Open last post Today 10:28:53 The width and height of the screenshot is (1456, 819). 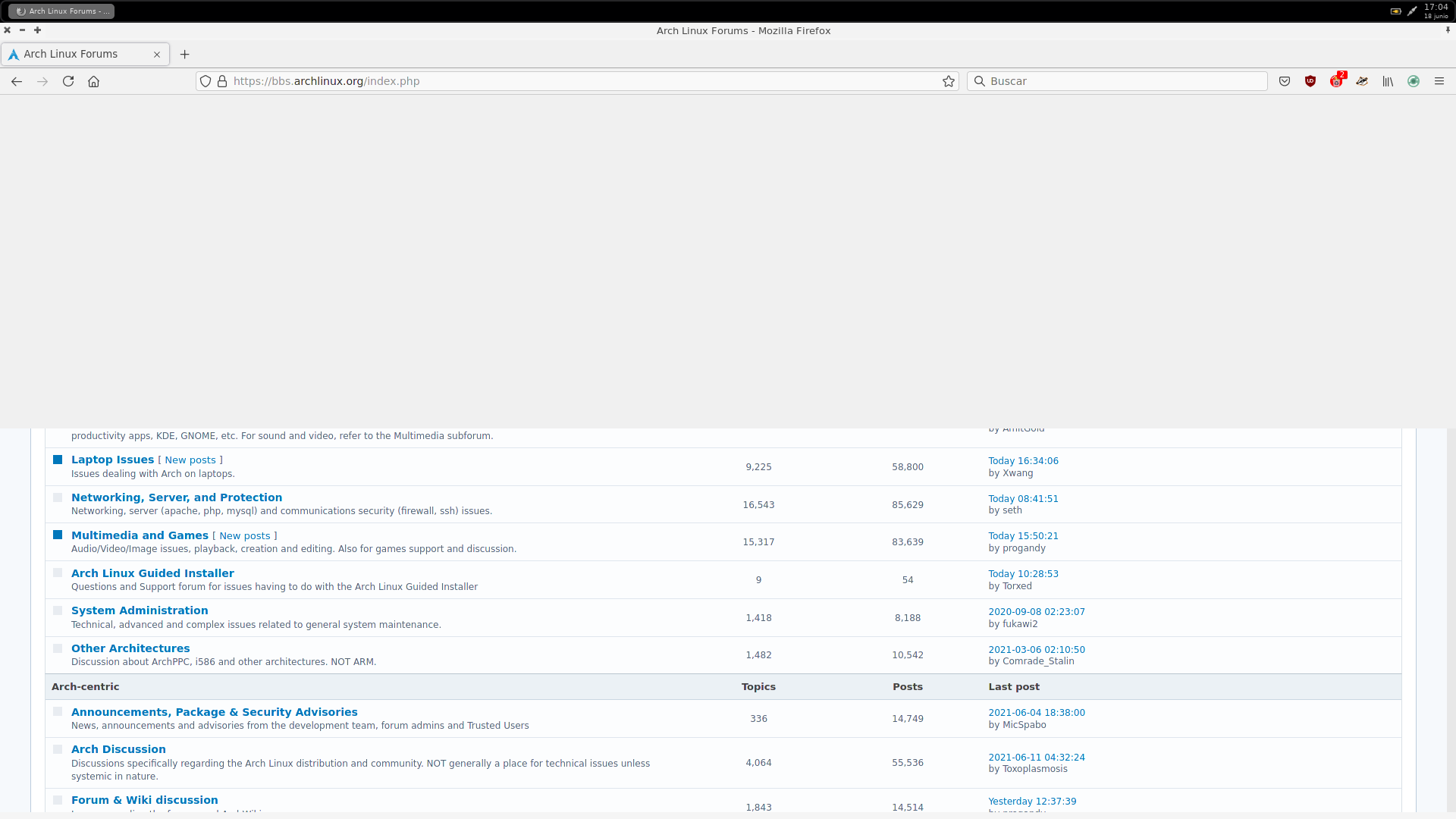[x=1023, y=574]
